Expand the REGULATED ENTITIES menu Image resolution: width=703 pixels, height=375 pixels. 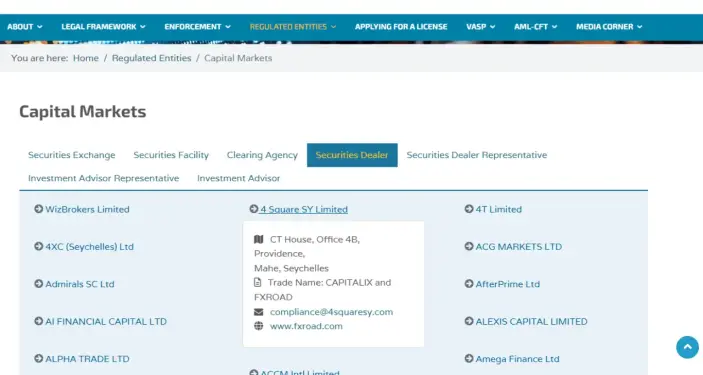tap(293, 27)
